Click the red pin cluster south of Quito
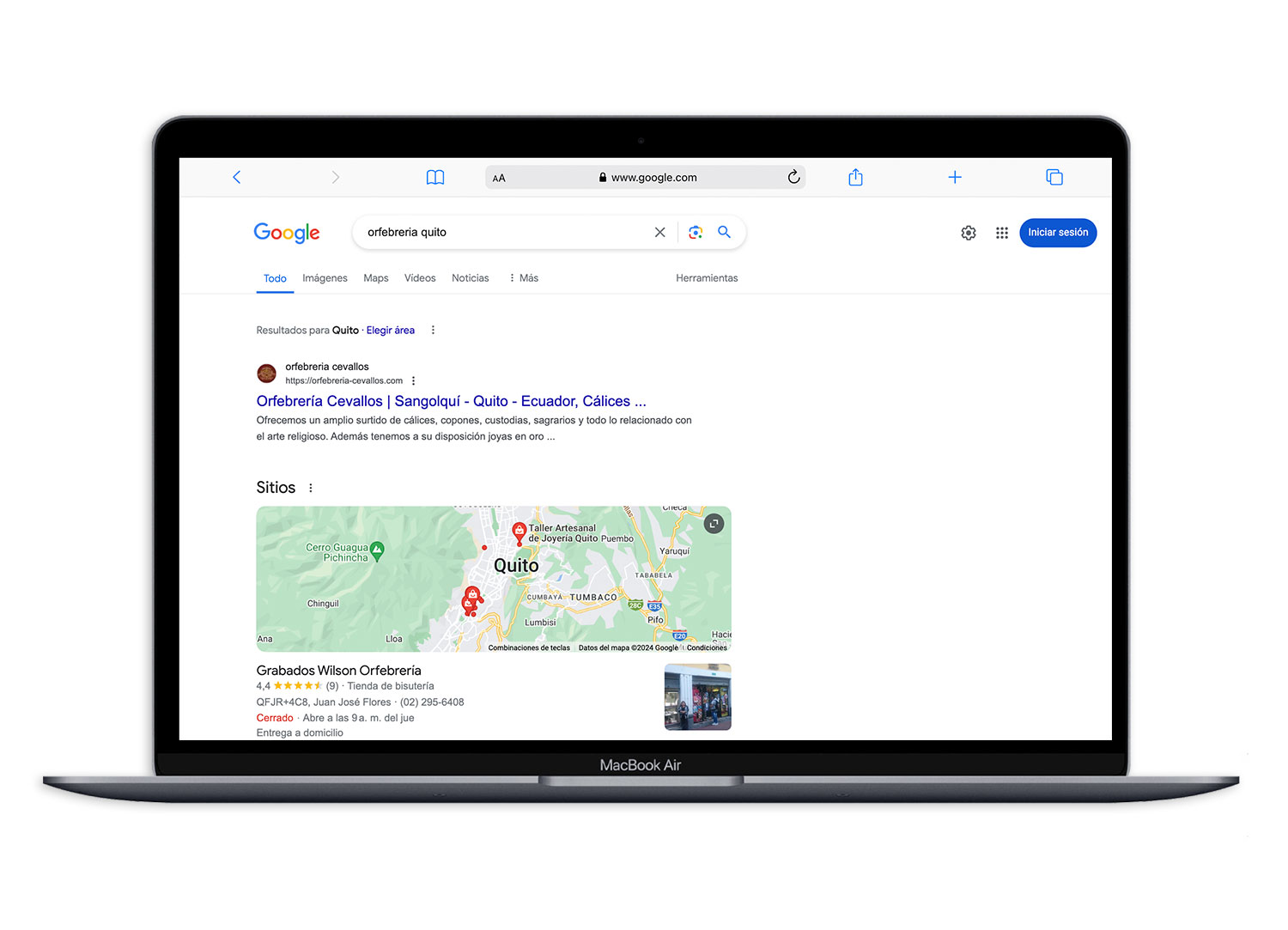Screen dimensions: 1288x930 pyautogui.click(x=471, y=599)
